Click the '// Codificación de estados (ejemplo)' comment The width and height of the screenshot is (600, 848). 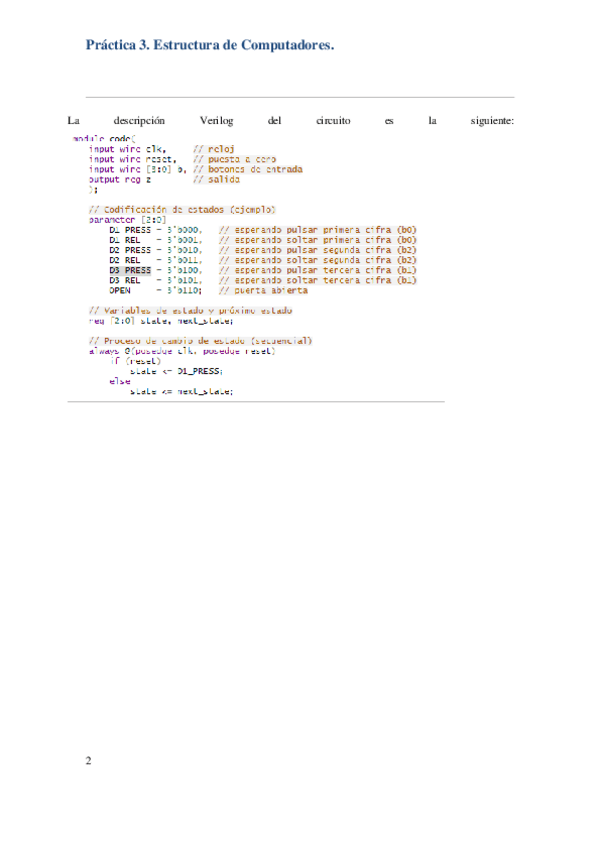tap(182, 210)
